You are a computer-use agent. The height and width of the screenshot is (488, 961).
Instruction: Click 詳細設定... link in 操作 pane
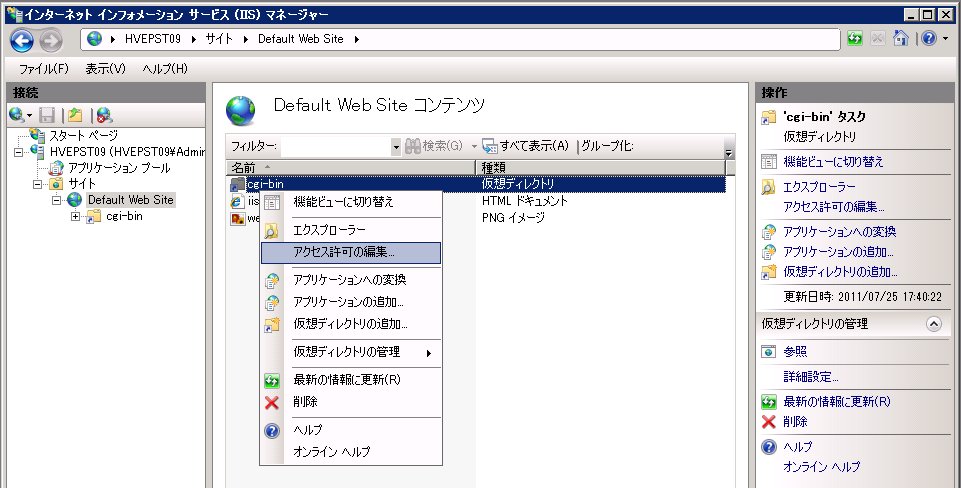pos(811,376)
